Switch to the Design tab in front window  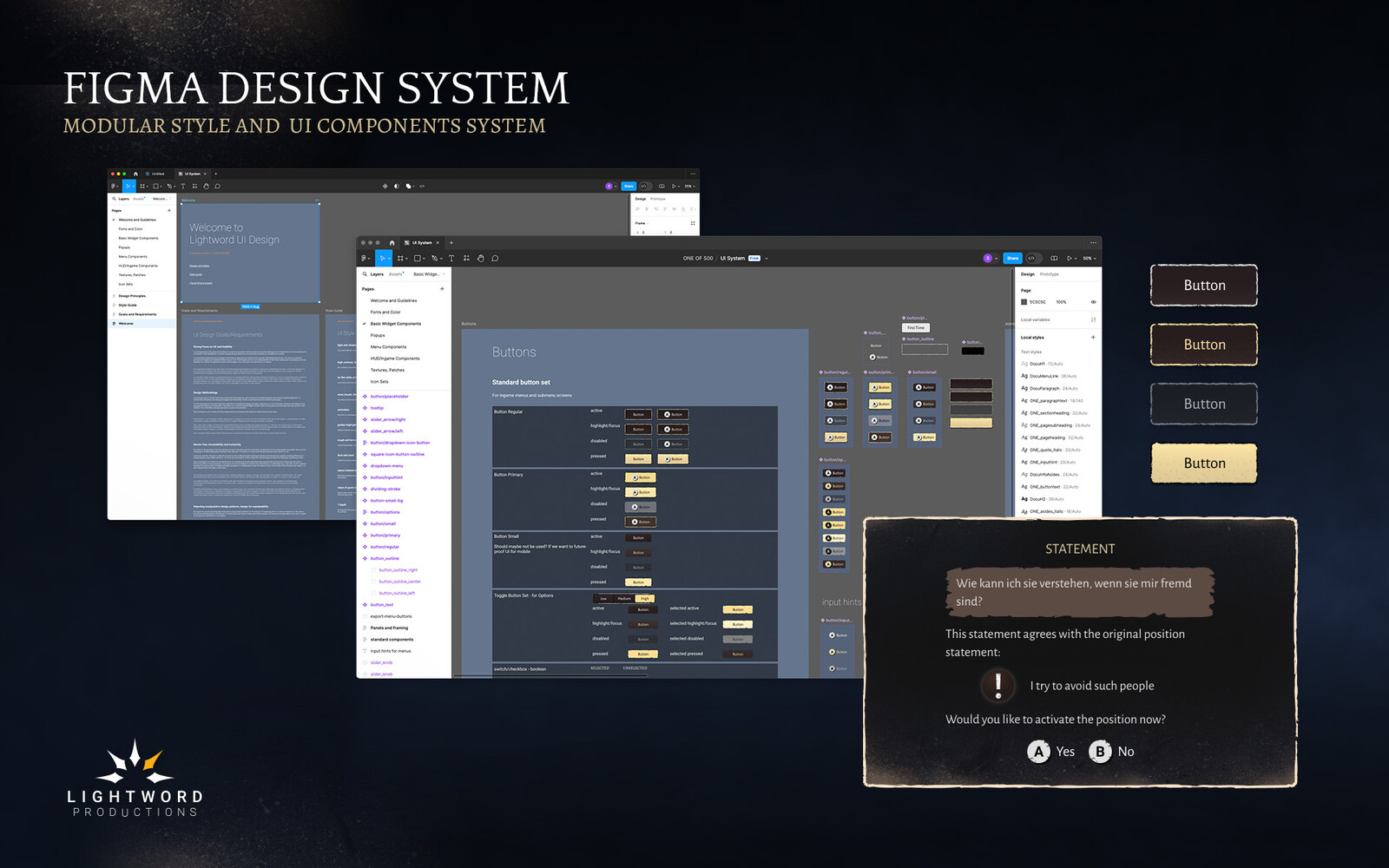pyautogui.click(x=1027, y=274)
